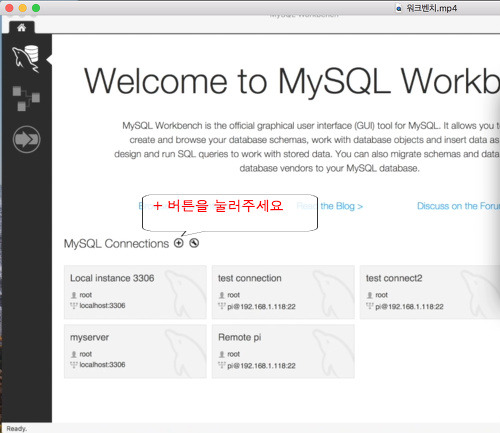This screenshot has width=500, height=433.
Task: Open the test connect2 tile
Action: click(x=430, y=292)
